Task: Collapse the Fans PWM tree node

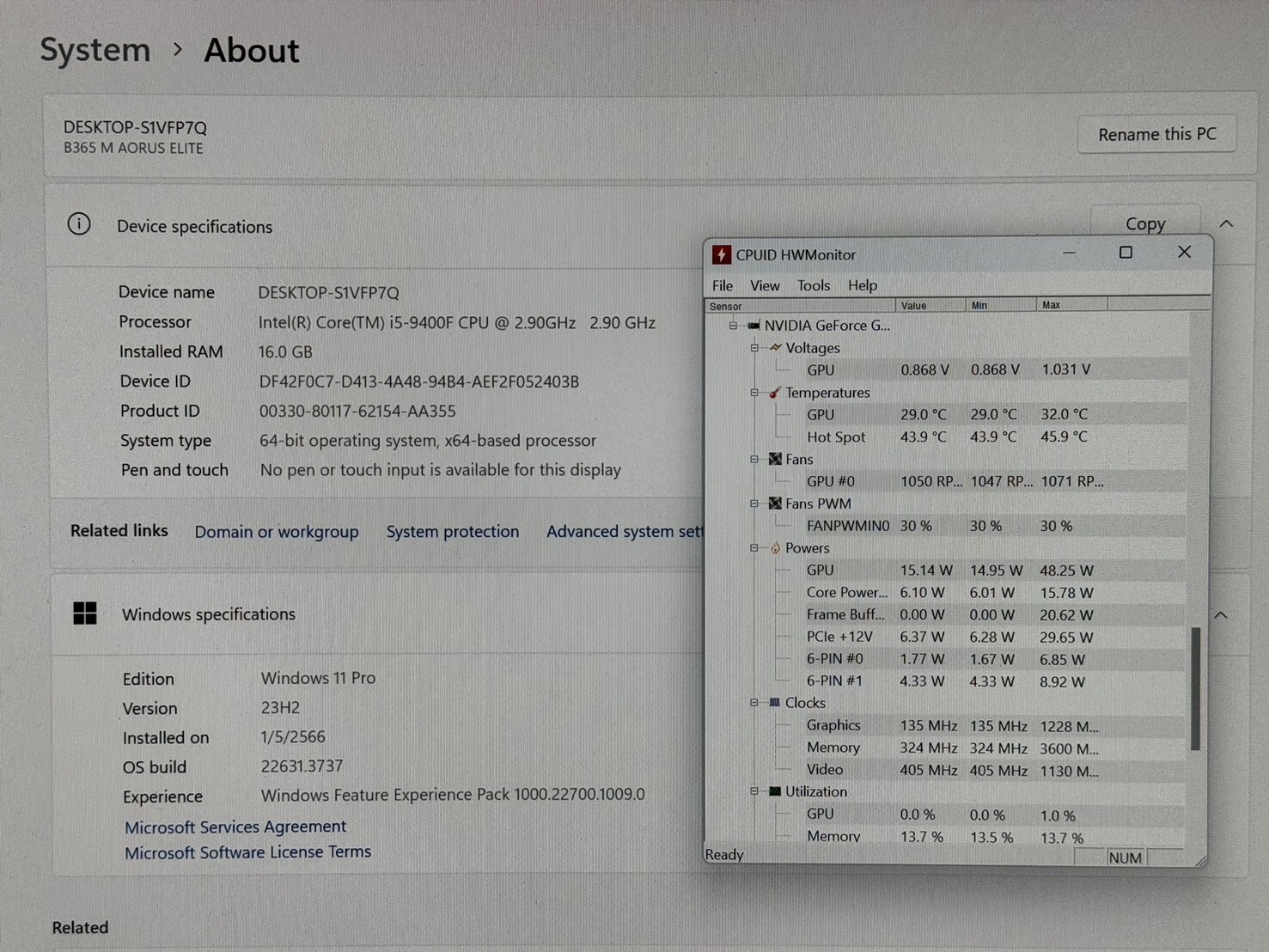Action: pos(754,503)
